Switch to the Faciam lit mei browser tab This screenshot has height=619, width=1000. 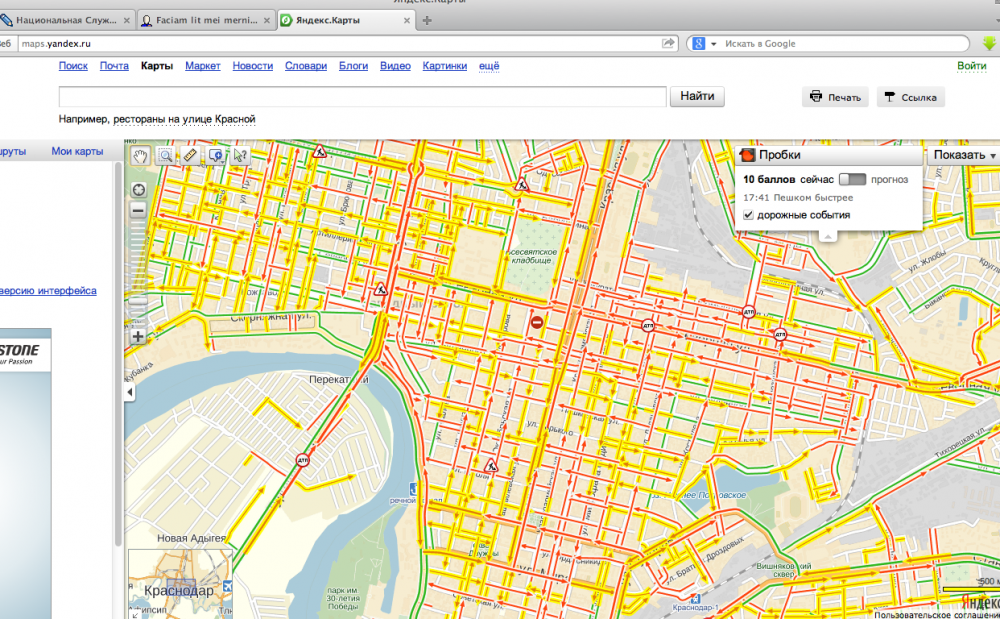204,20
